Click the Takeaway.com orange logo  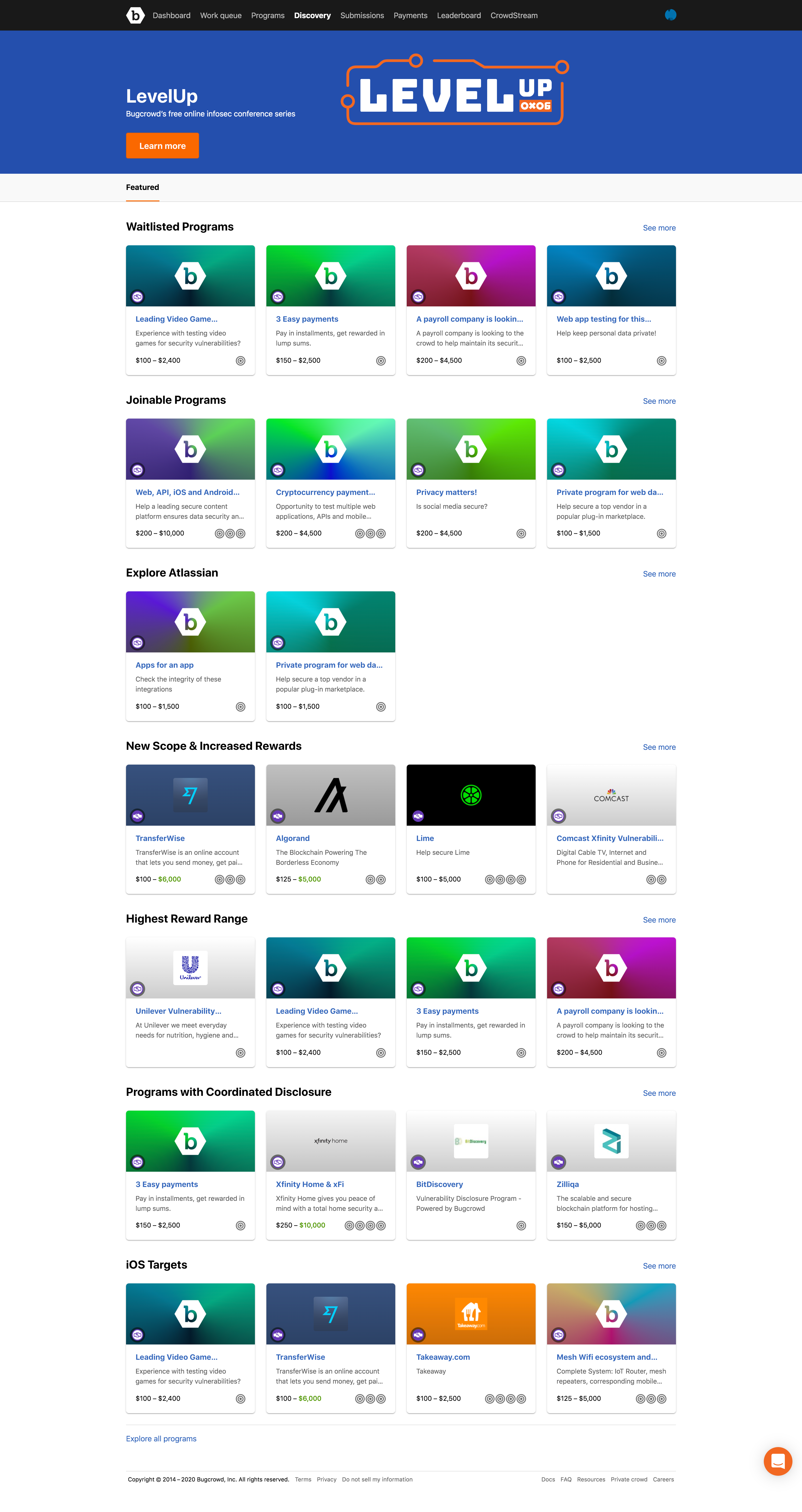tap(471, 1314)
